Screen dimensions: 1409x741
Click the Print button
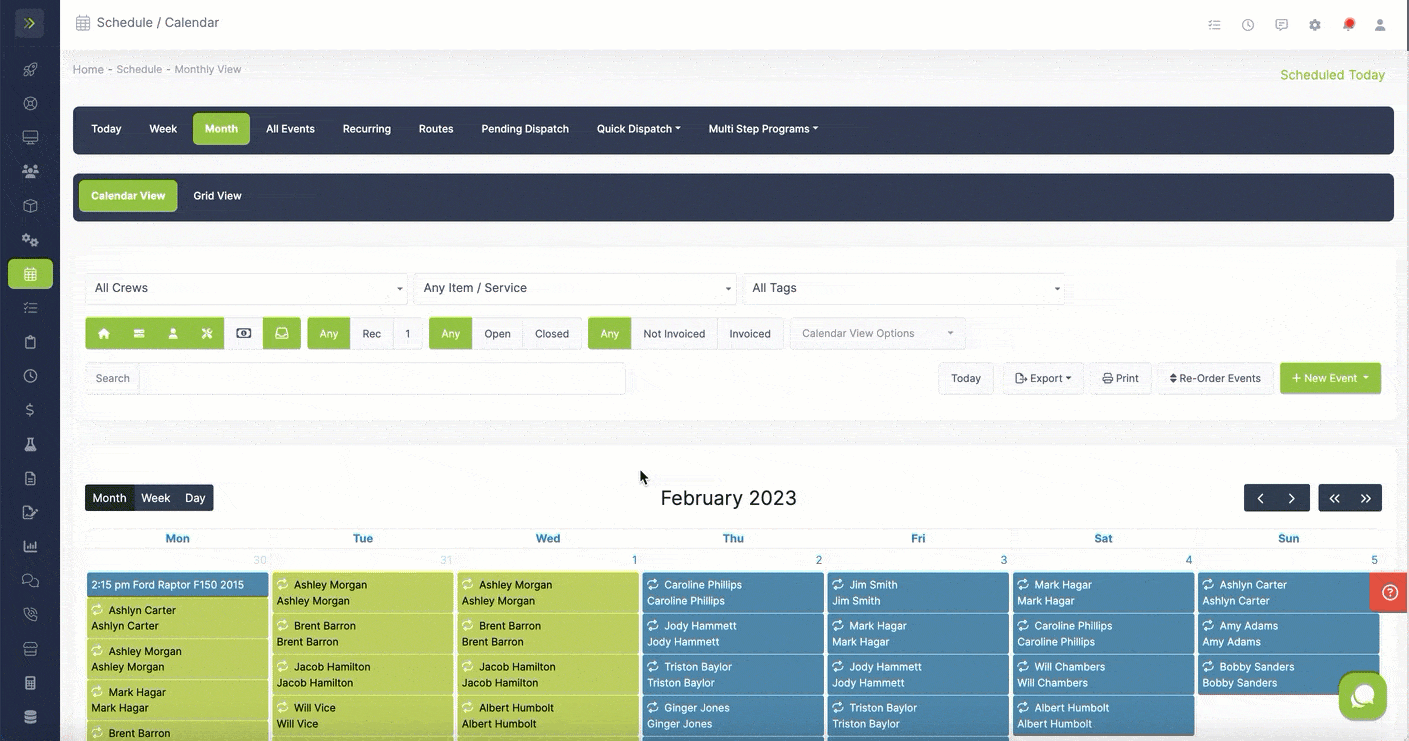click(1120, 378)
